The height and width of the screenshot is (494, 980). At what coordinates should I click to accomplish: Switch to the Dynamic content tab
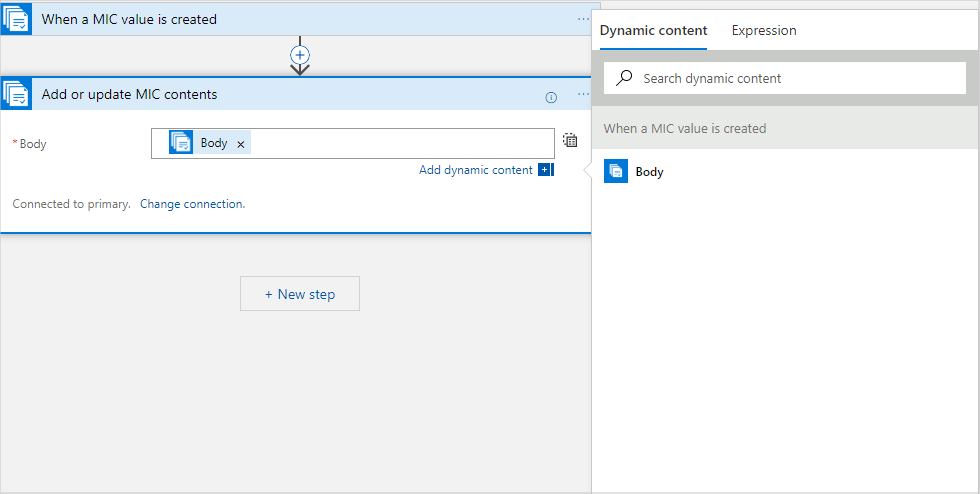653,31
